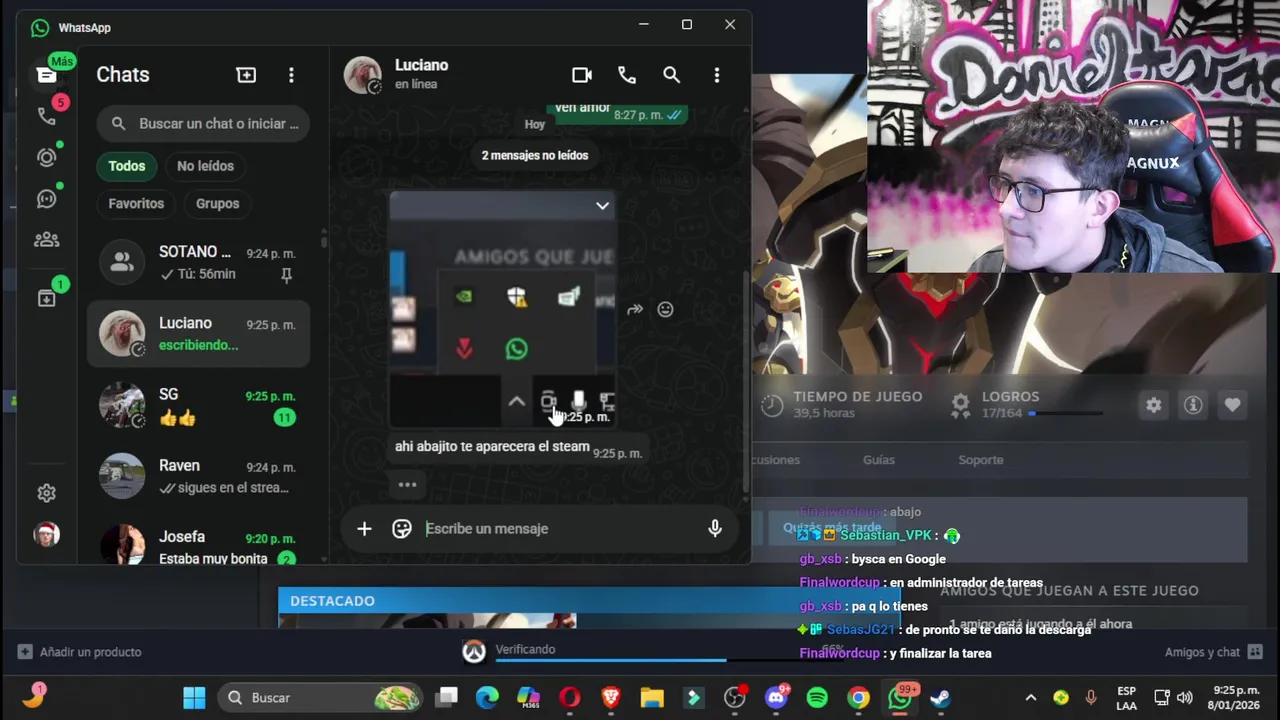Open Brave browser from the taskbar
Screen dimensions: 1280x720
[611, 698]
